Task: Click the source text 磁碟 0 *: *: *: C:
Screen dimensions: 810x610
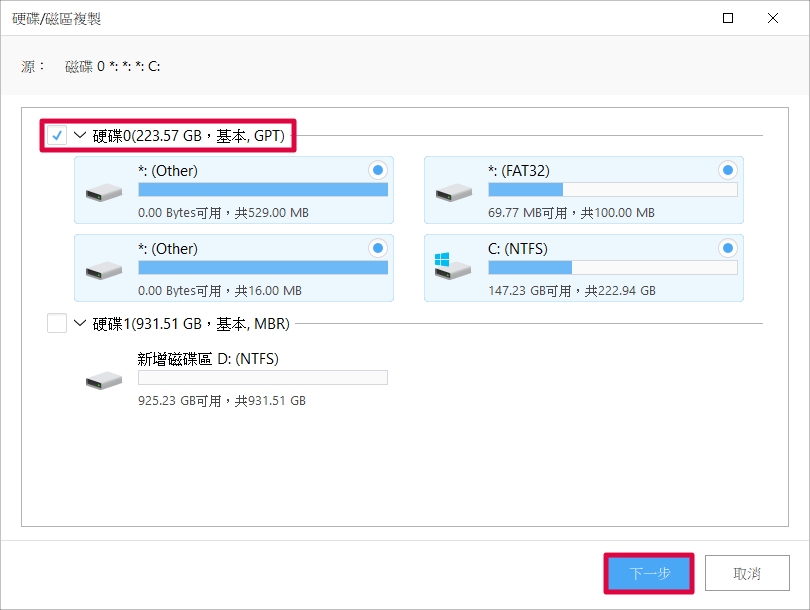Action: point(113,67)
